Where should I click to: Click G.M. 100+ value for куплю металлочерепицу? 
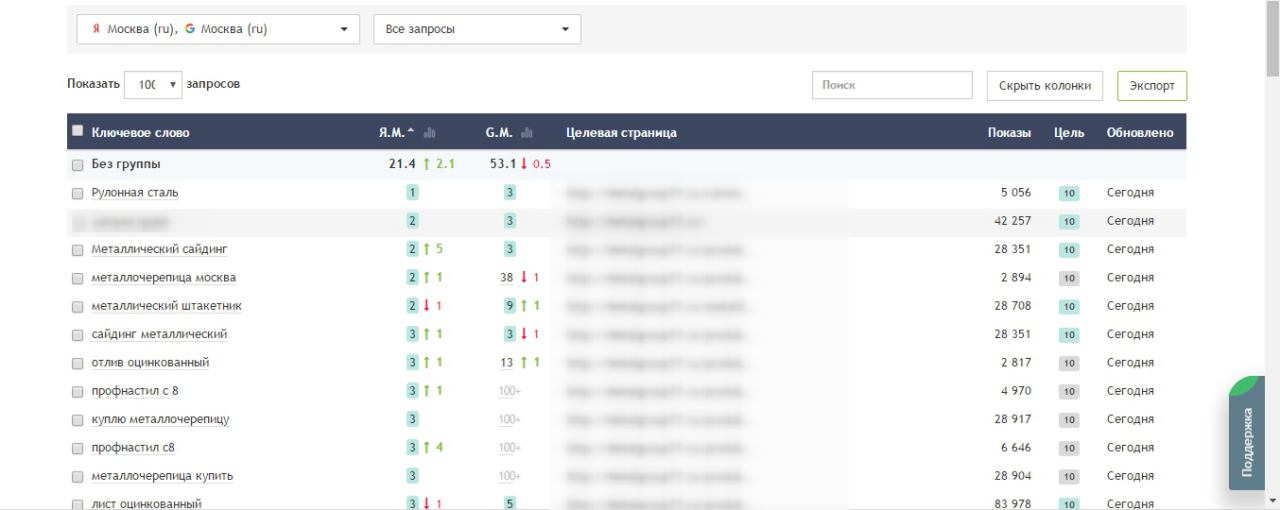pos(510,419)
